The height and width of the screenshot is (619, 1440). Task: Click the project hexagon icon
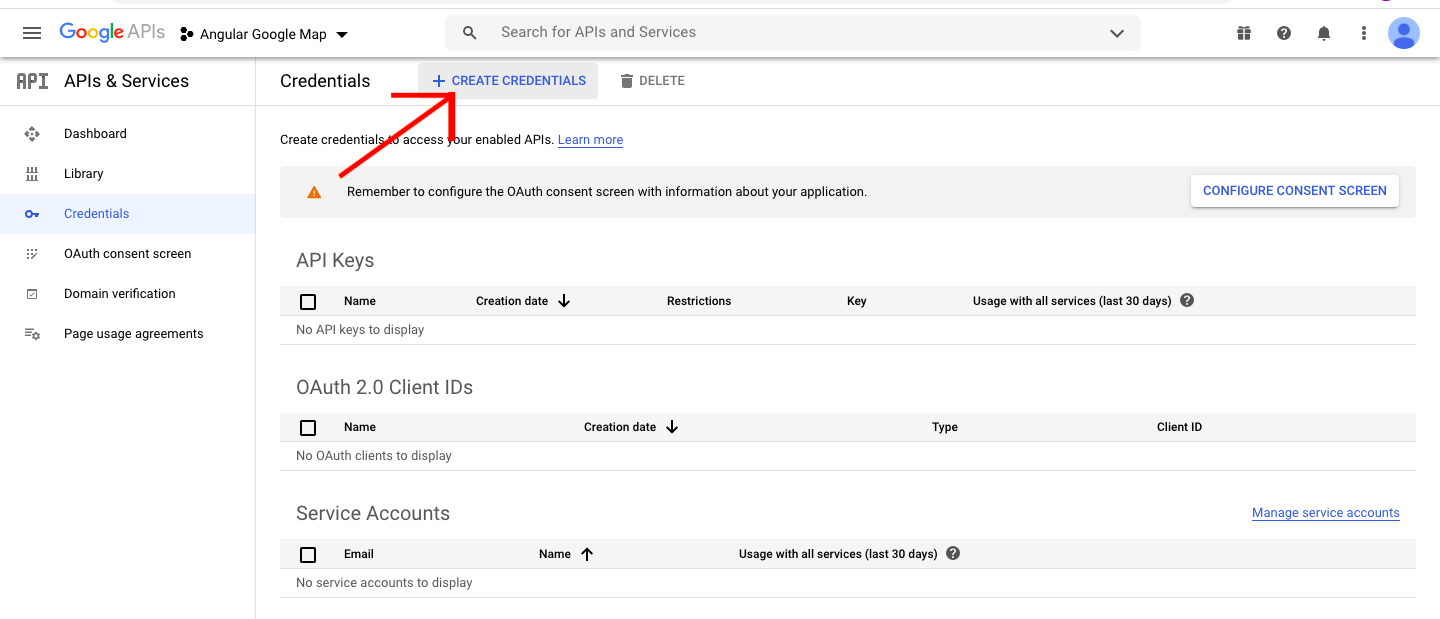(x=186, y=34)
